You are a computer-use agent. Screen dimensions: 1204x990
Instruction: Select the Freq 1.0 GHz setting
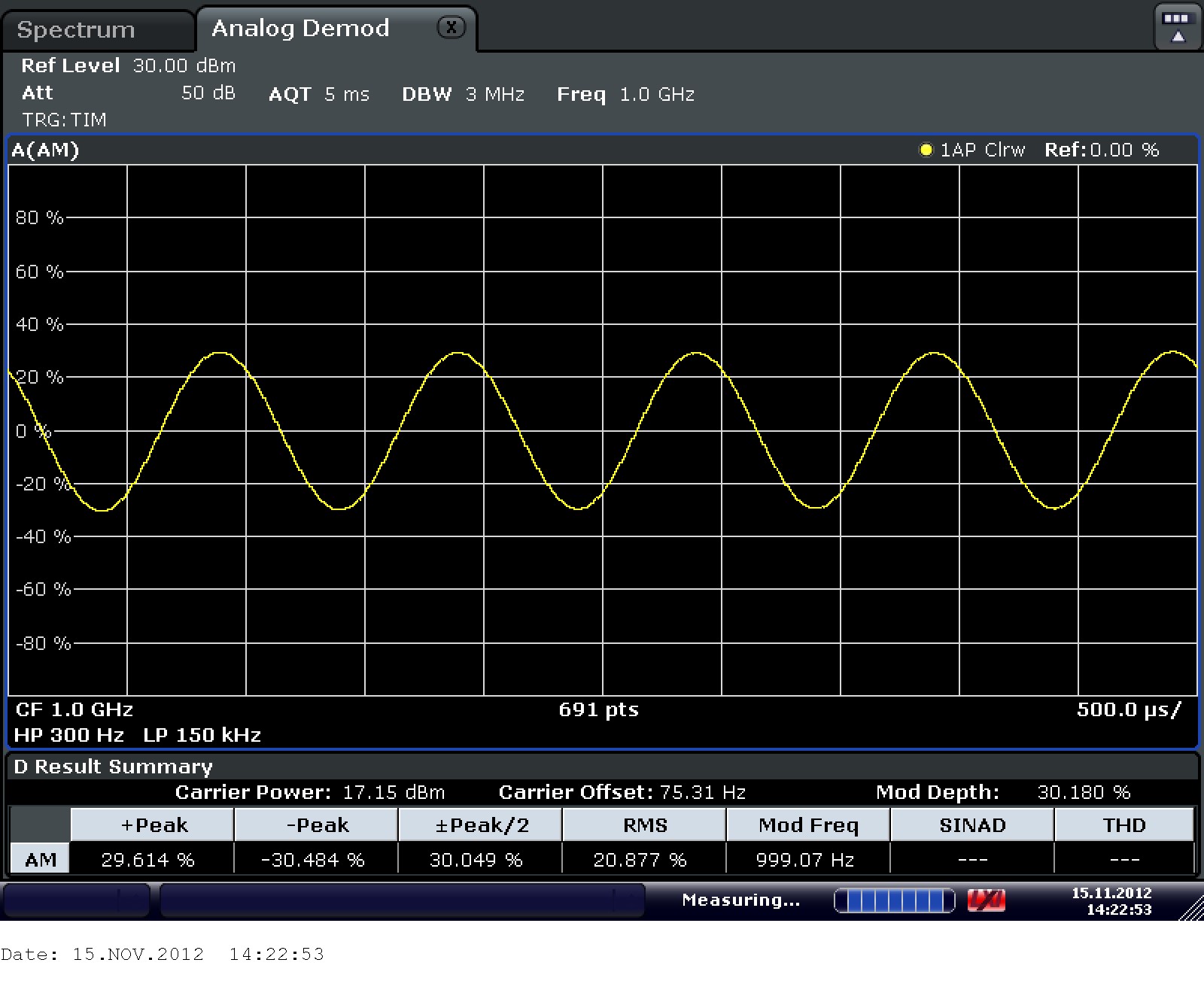pos(625,94)
